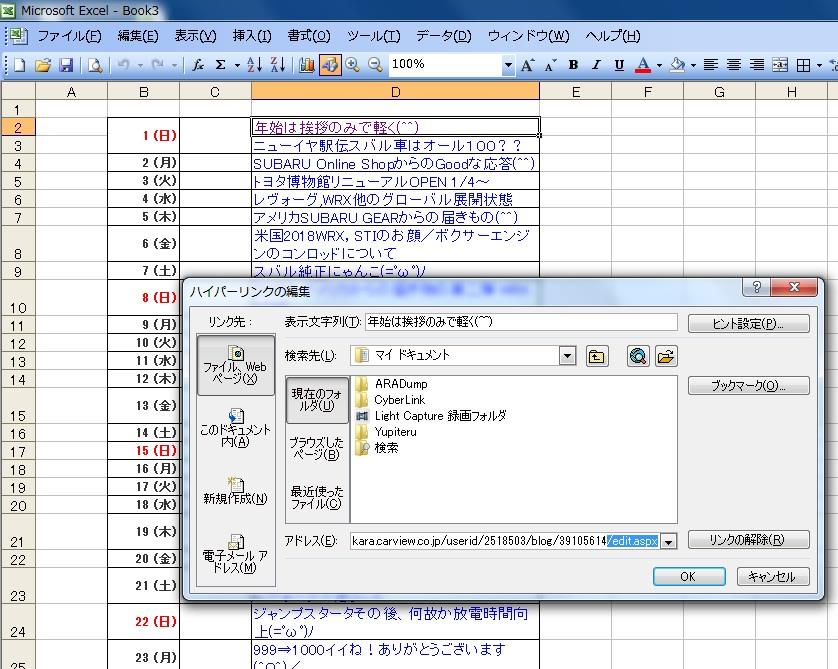Select 電子メールアドレス link target option
This screenshot has width=838, height=669.
tap(236, 554)
